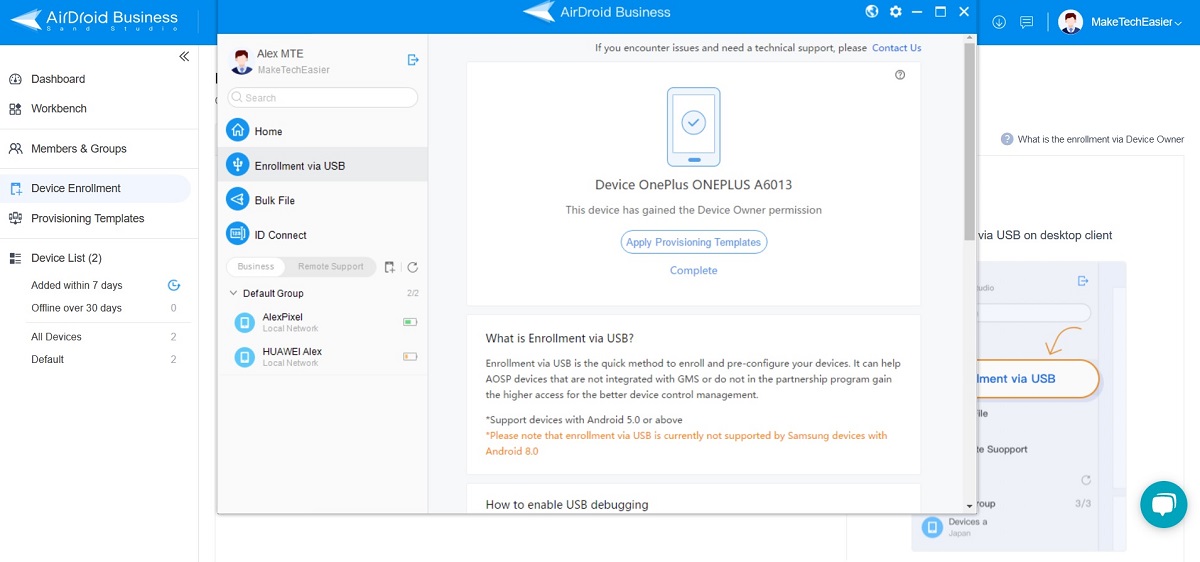Click the Complete link

pos(694,270)
